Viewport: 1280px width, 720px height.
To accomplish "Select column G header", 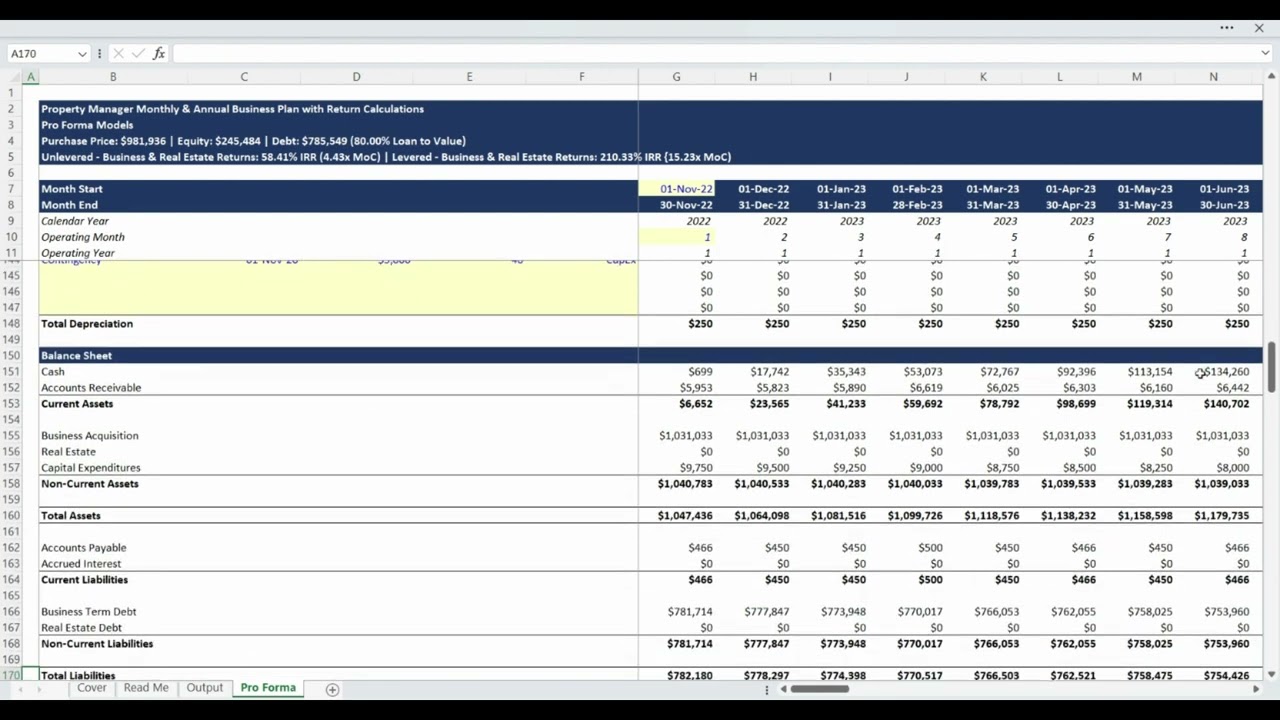I will (x=676, y=77).
